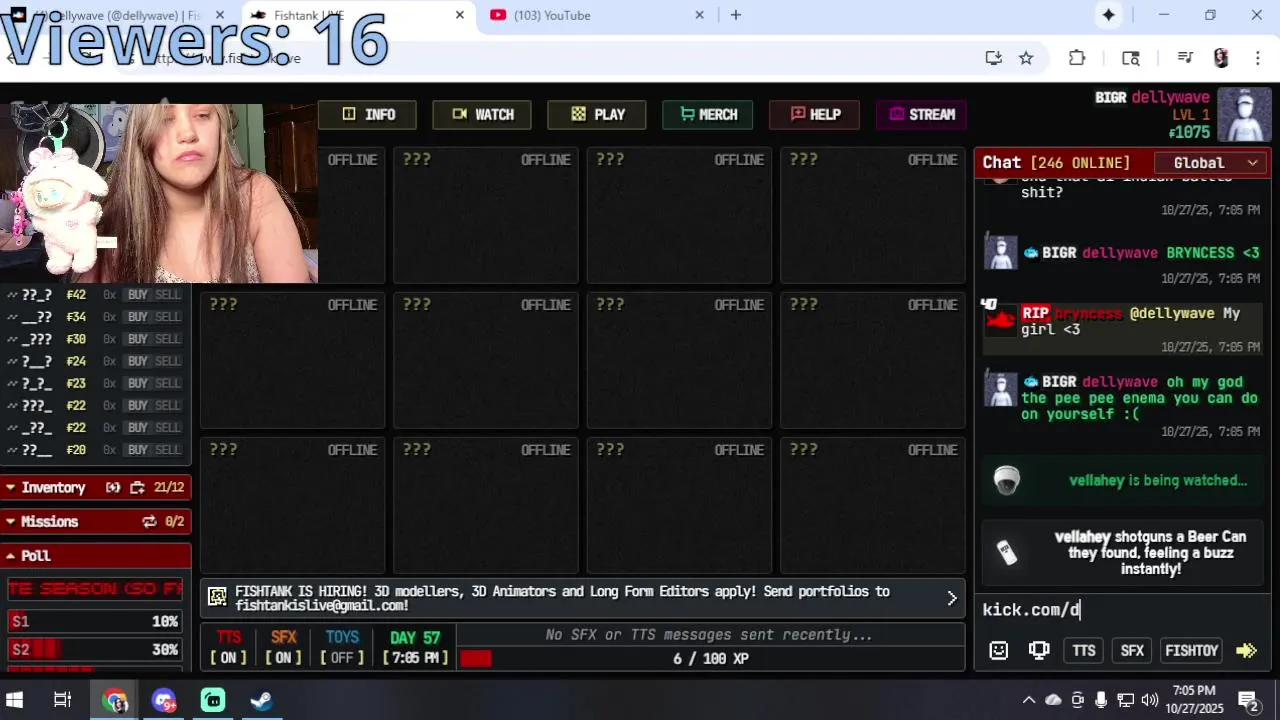Click Chrome install app icon
Viewport: 1280px width, 720px height.
[x=993, y=58]
